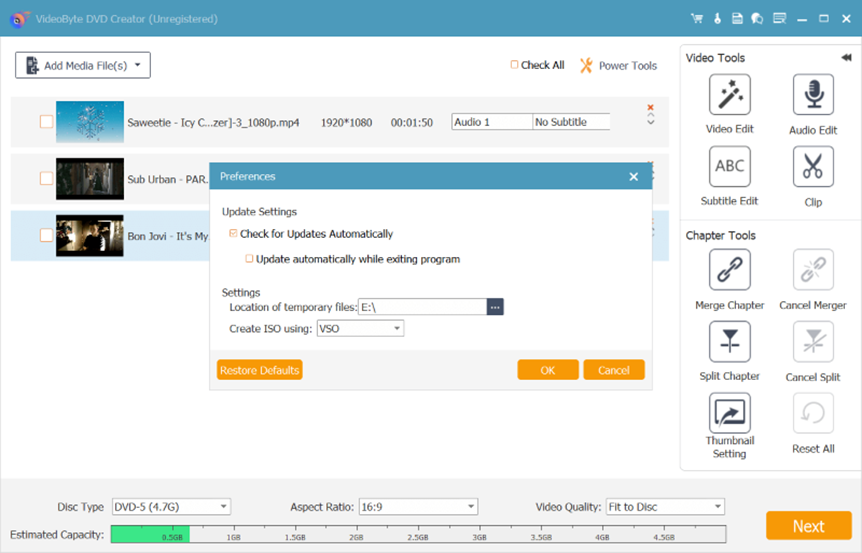
Task: Move the Saweetie video up with arrow
Action: (650, 115)
